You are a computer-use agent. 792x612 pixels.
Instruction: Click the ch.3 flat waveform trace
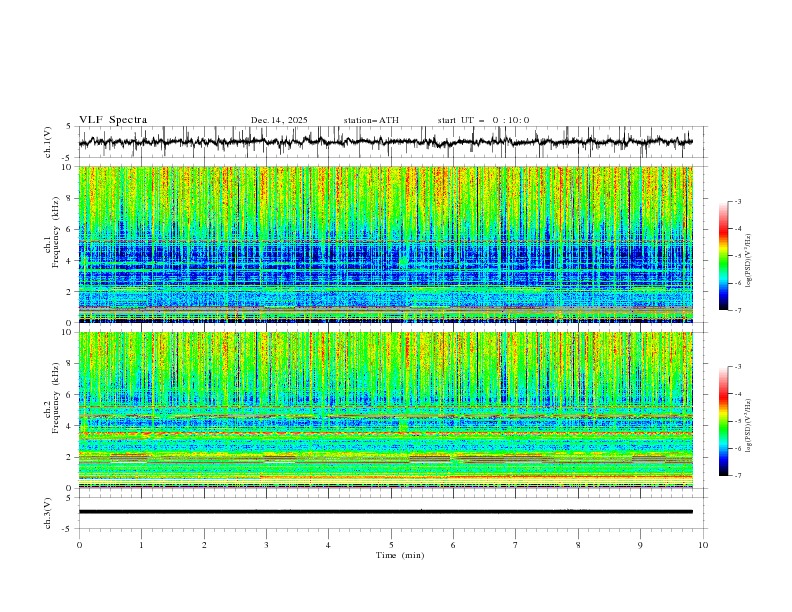(x=386, y=512)
